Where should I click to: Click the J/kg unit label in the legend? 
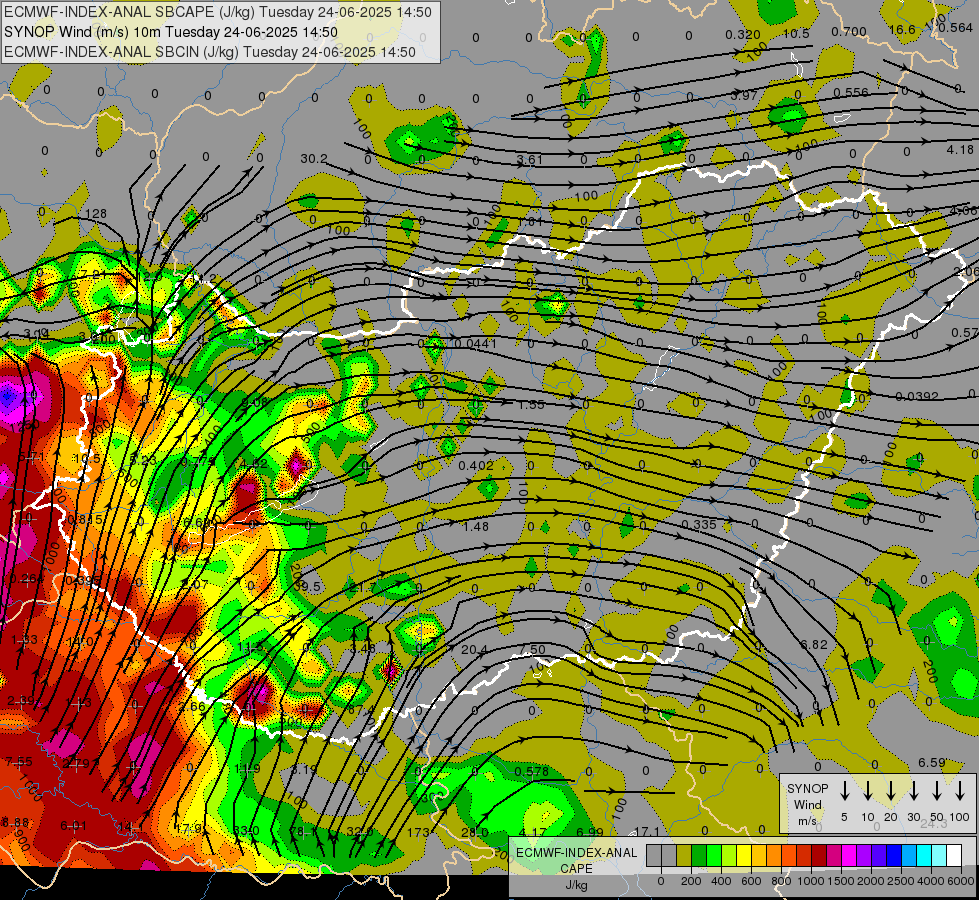576,885
